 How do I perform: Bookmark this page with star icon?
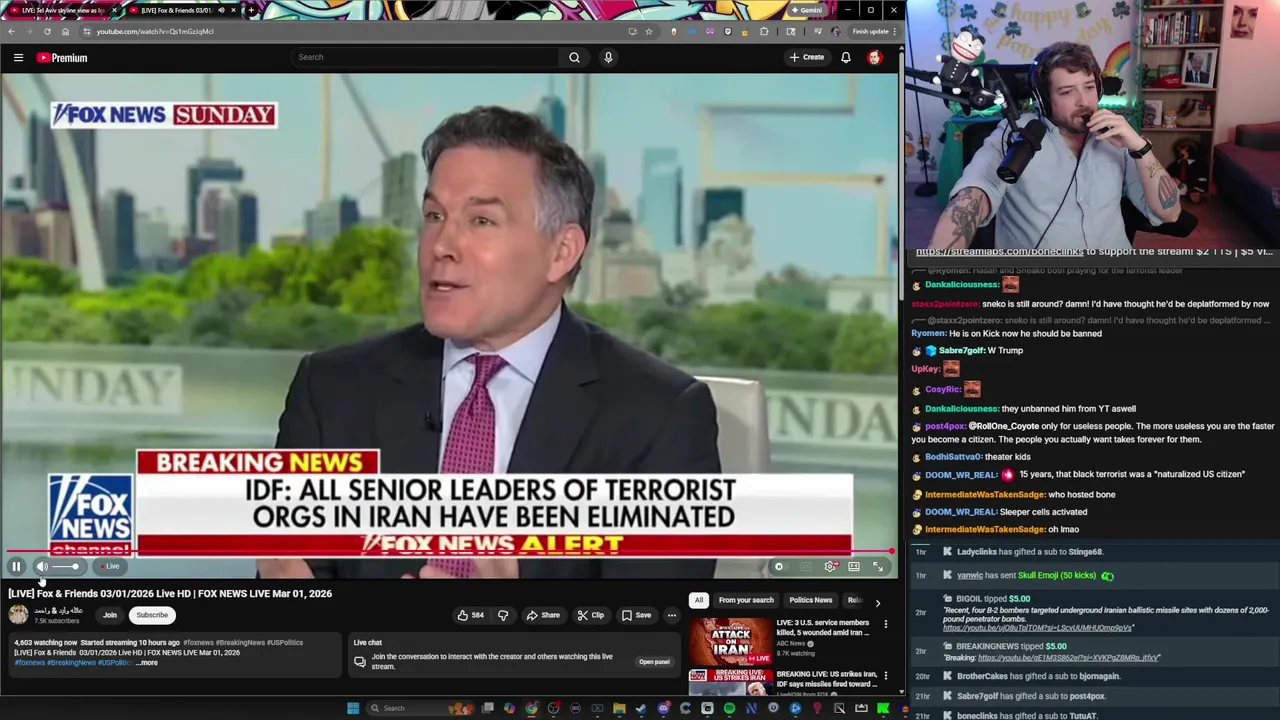click(x=648, y=31)
